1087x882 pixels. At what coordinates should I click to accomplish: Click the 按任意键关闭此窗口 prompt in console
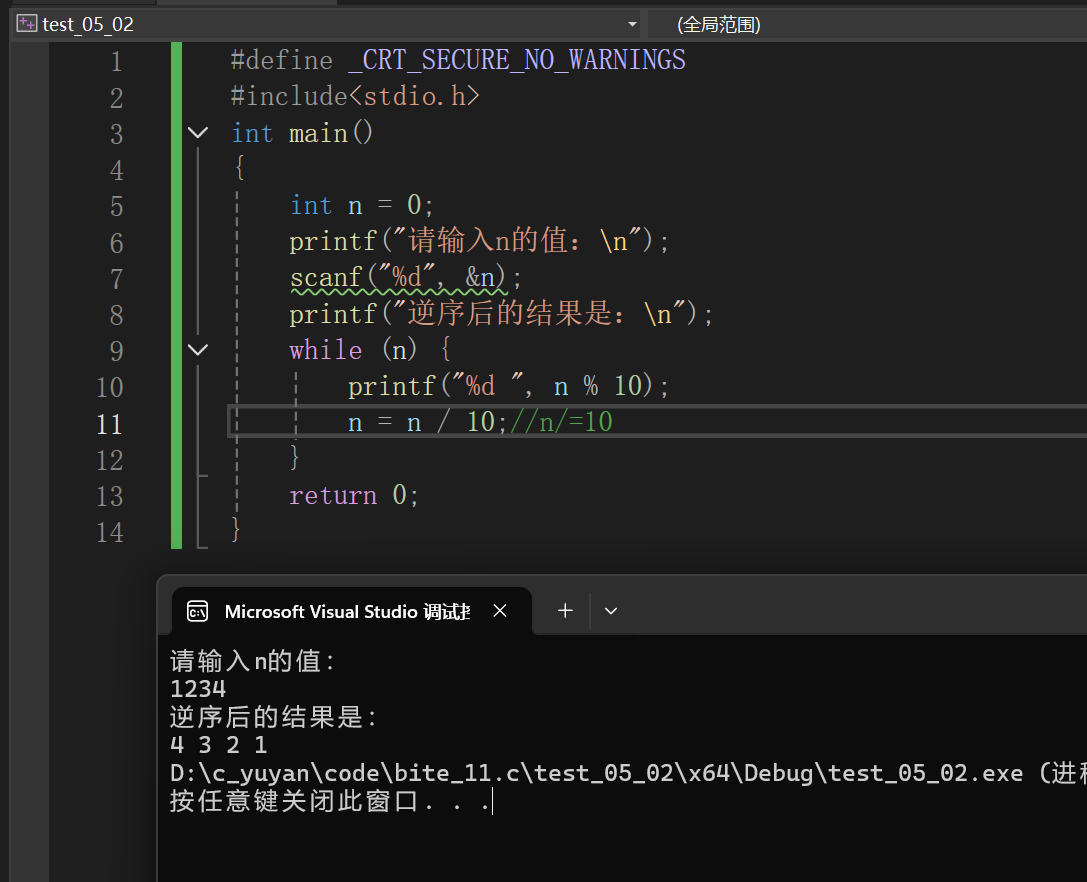[x=330, y=801]
